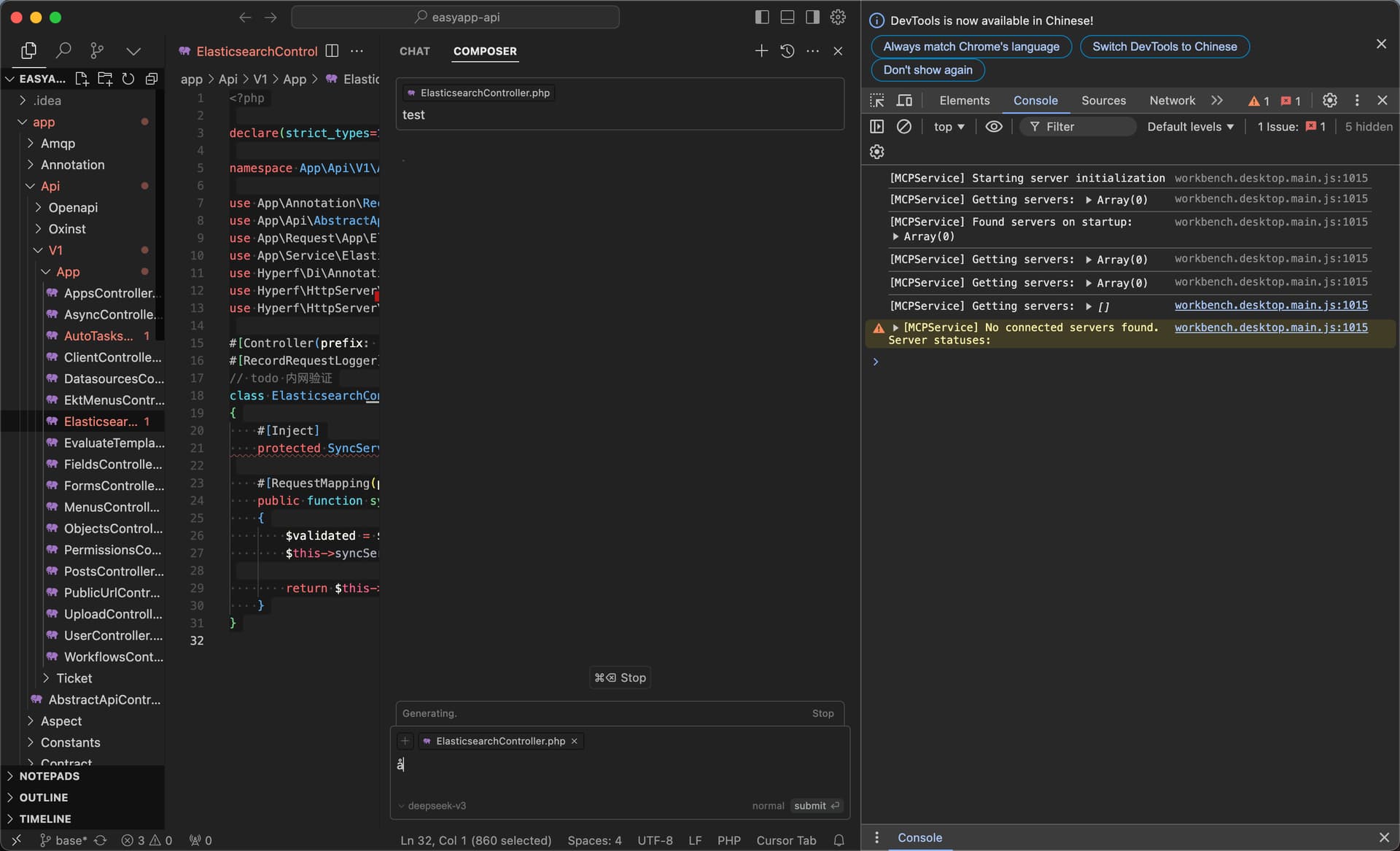Toggle device toolbar in DevTools
1400x851 pixels.
(x=904, y=101)
